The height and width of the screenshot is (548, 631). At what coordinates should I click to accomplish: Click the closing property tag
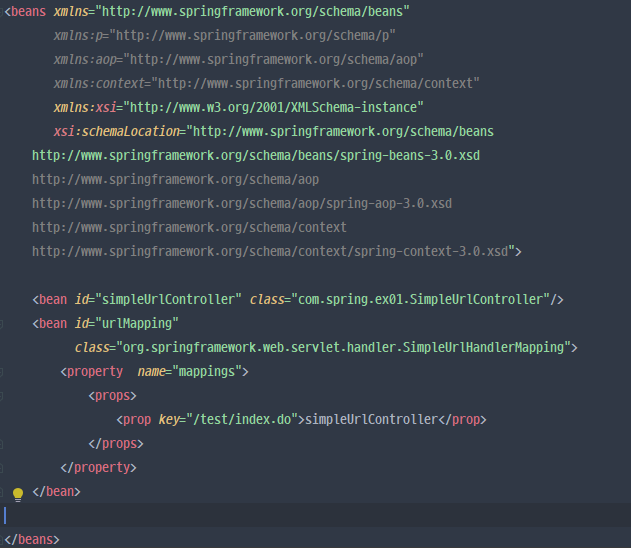tap(98, 468)
